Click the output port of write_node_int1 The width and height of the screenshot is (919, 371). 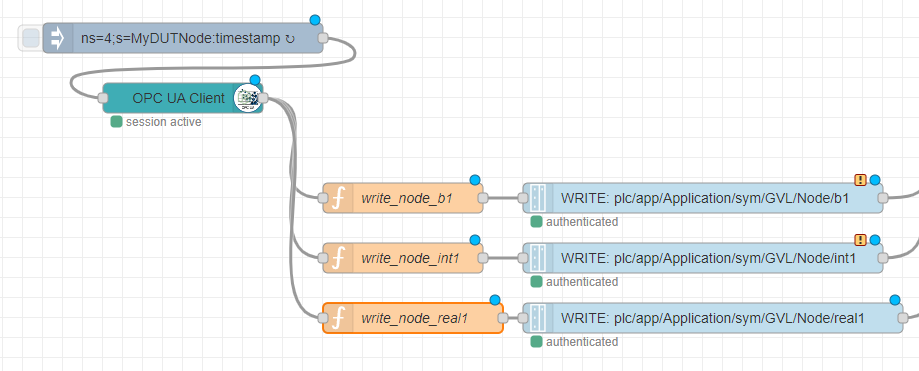point(483,258)
